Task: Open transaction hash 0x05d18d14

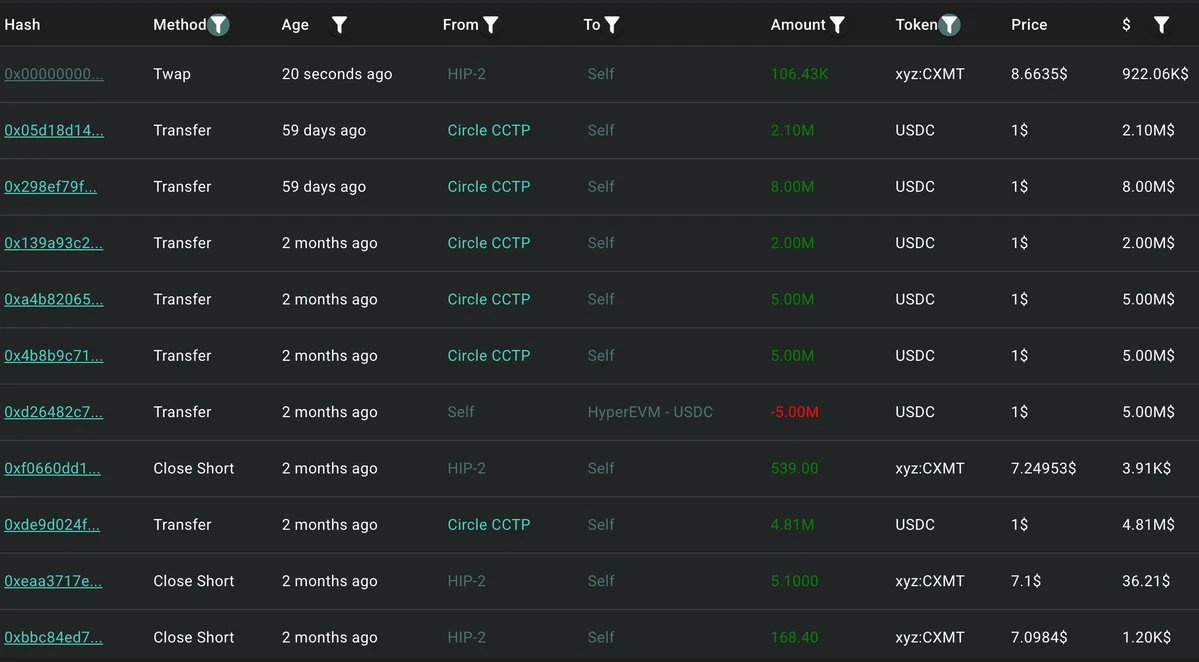Action: coord(54,130)
